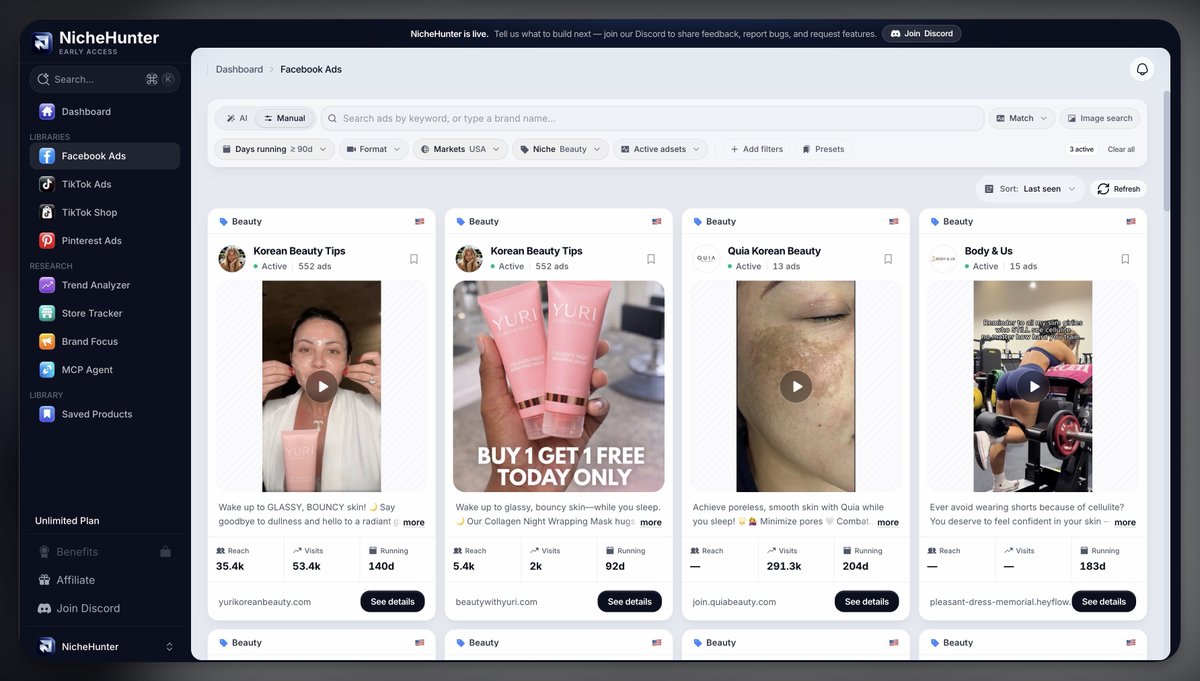Click the Dashboard breadcrumb link
Viewport: 1200px width, 681px height.
[239, 70]
